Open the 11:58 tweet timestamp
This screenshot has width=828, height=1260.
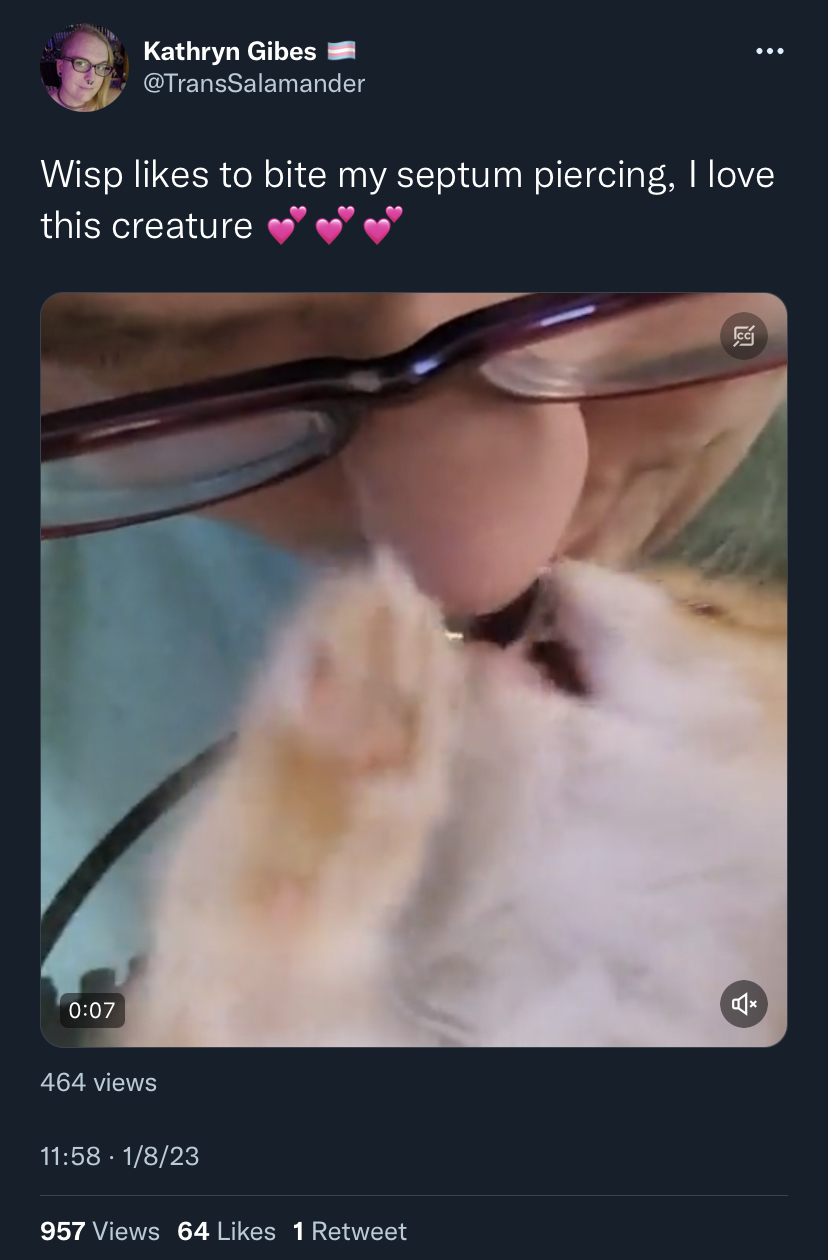coord(70,1157)
